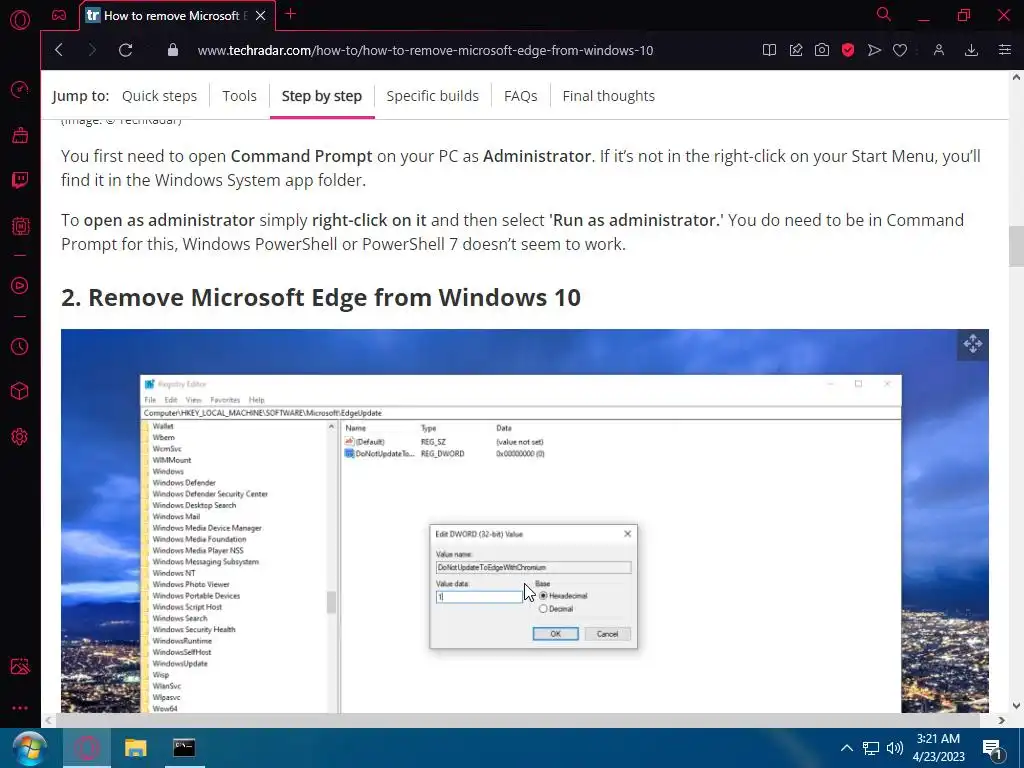Open Command Prompt taskbar icon
This screenshot has width=1024, height=768.
click(x=184, y=748)
